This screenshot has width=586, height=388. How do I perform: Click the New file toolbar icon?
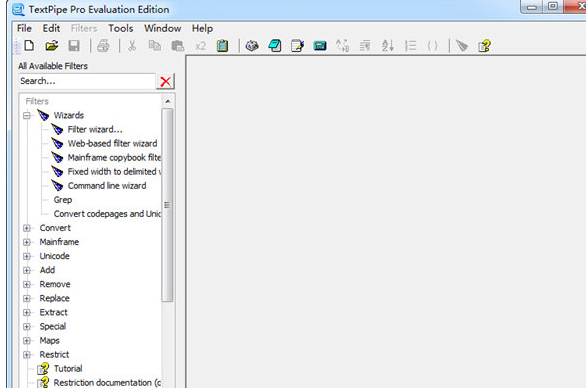29,46
